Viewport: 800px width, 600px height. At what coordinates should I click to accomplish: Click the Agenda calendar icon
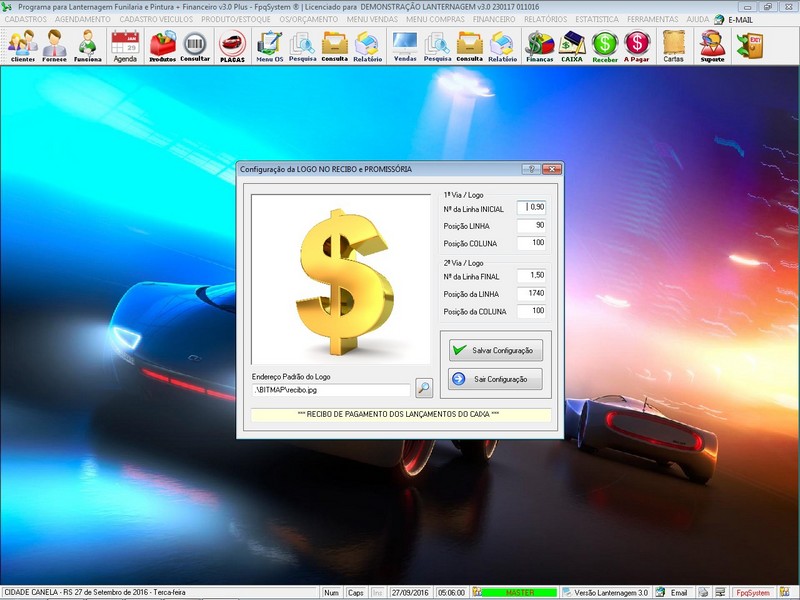click(x=125, y=45)
